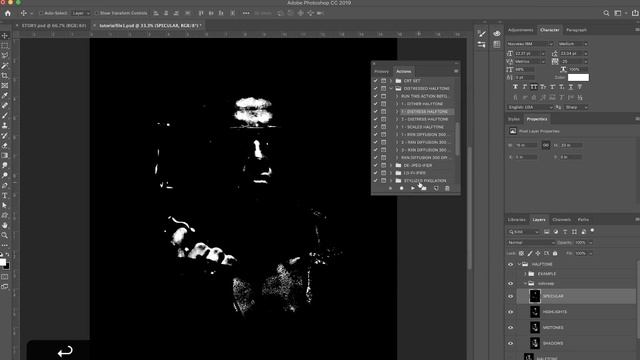Open the Paths tab
The image size is (640, 360).
583,220
